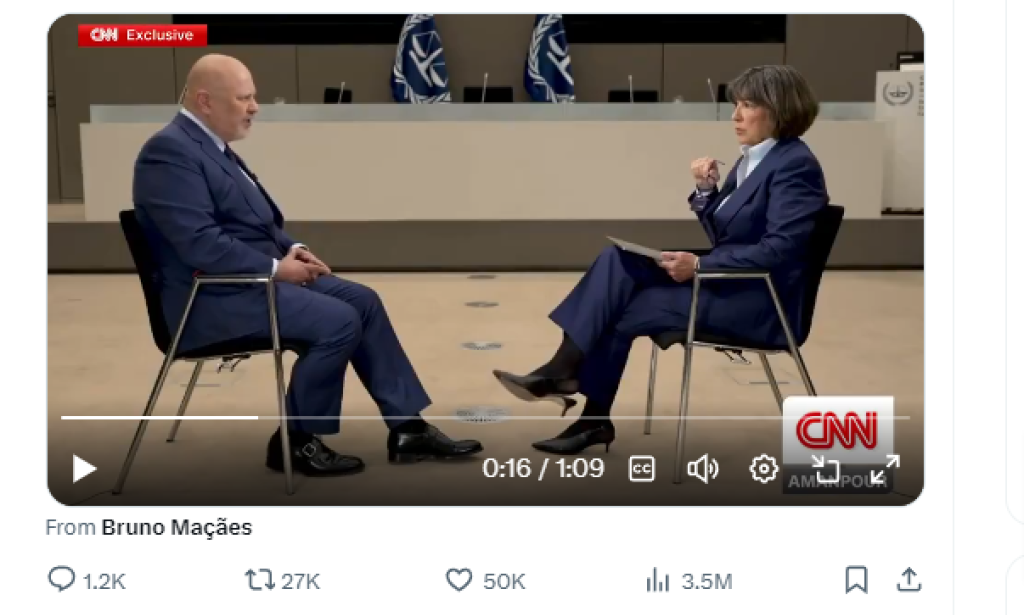The width and height of the screenshot is (1024, 615).
Task: Open the volume control options
Action: (703, 467)
